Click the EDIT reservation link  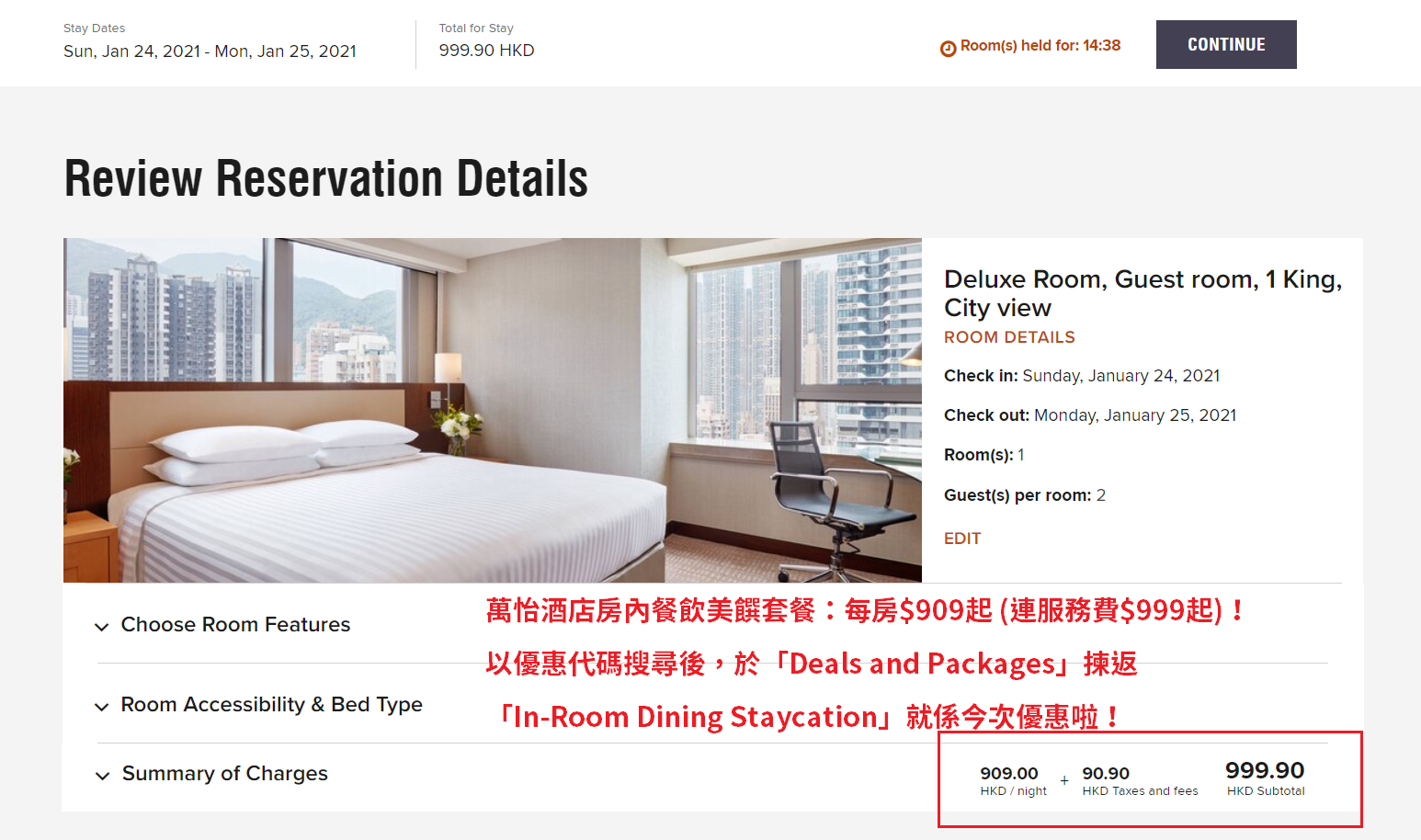962,539
